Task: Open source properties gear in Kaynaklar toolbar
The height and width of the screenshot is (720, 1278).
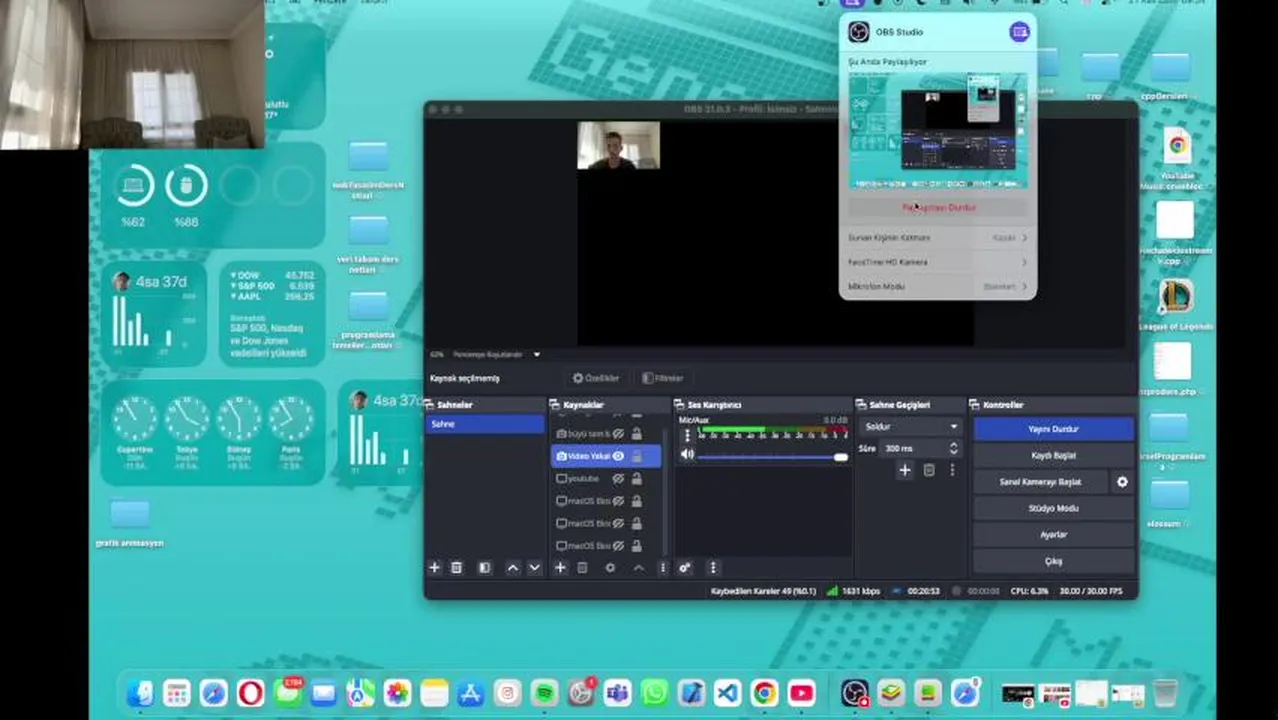Action: point(610,567)
